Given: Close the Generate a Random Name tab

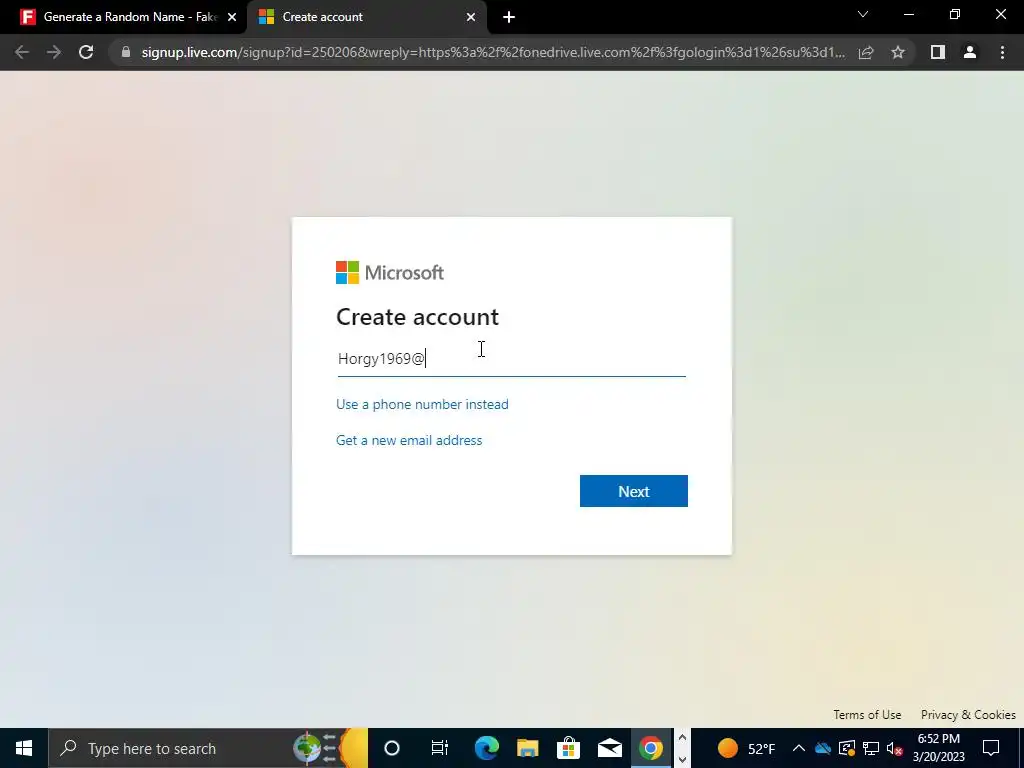Looking at the screenshot, I should (x=232, y=17).
